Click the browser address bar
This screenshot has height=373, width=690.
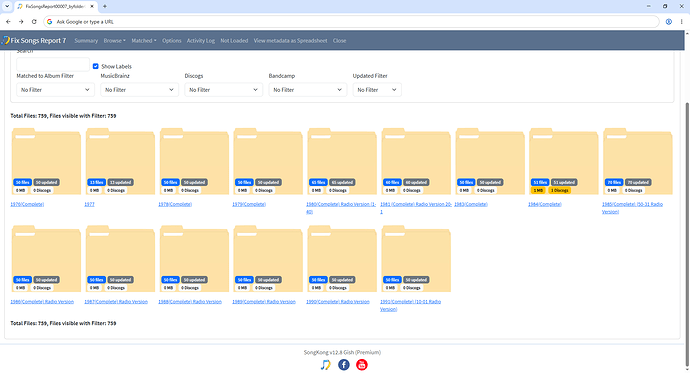tap(351, 22)
